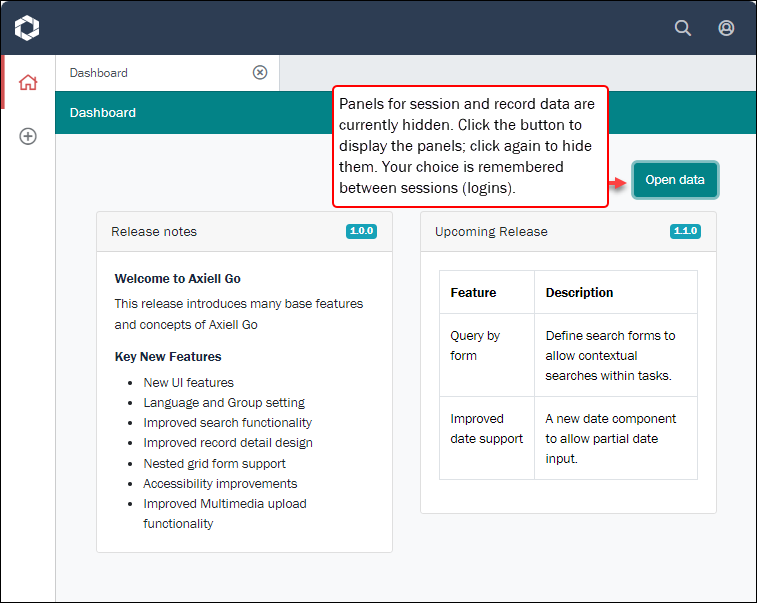Close the Dashboard tab with X icon

(260, 73)
